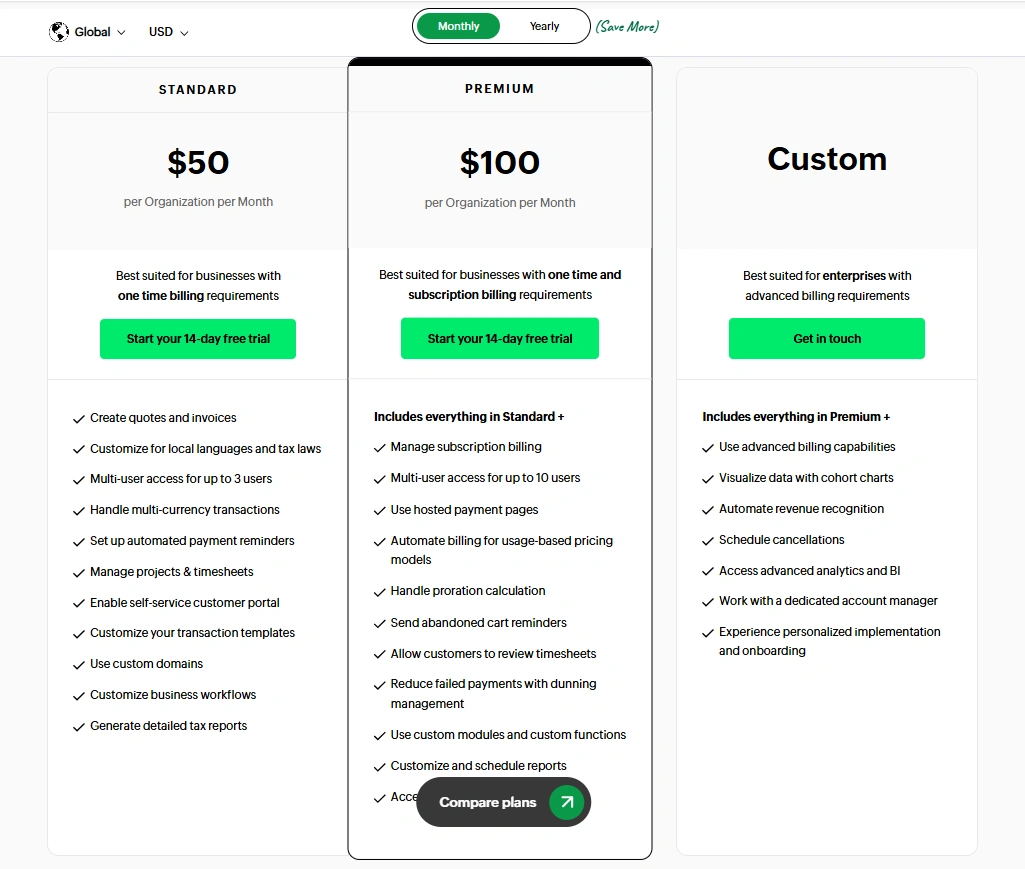
Task: Click Get in touch for Custom plan
Action: [x=827, y=338]
